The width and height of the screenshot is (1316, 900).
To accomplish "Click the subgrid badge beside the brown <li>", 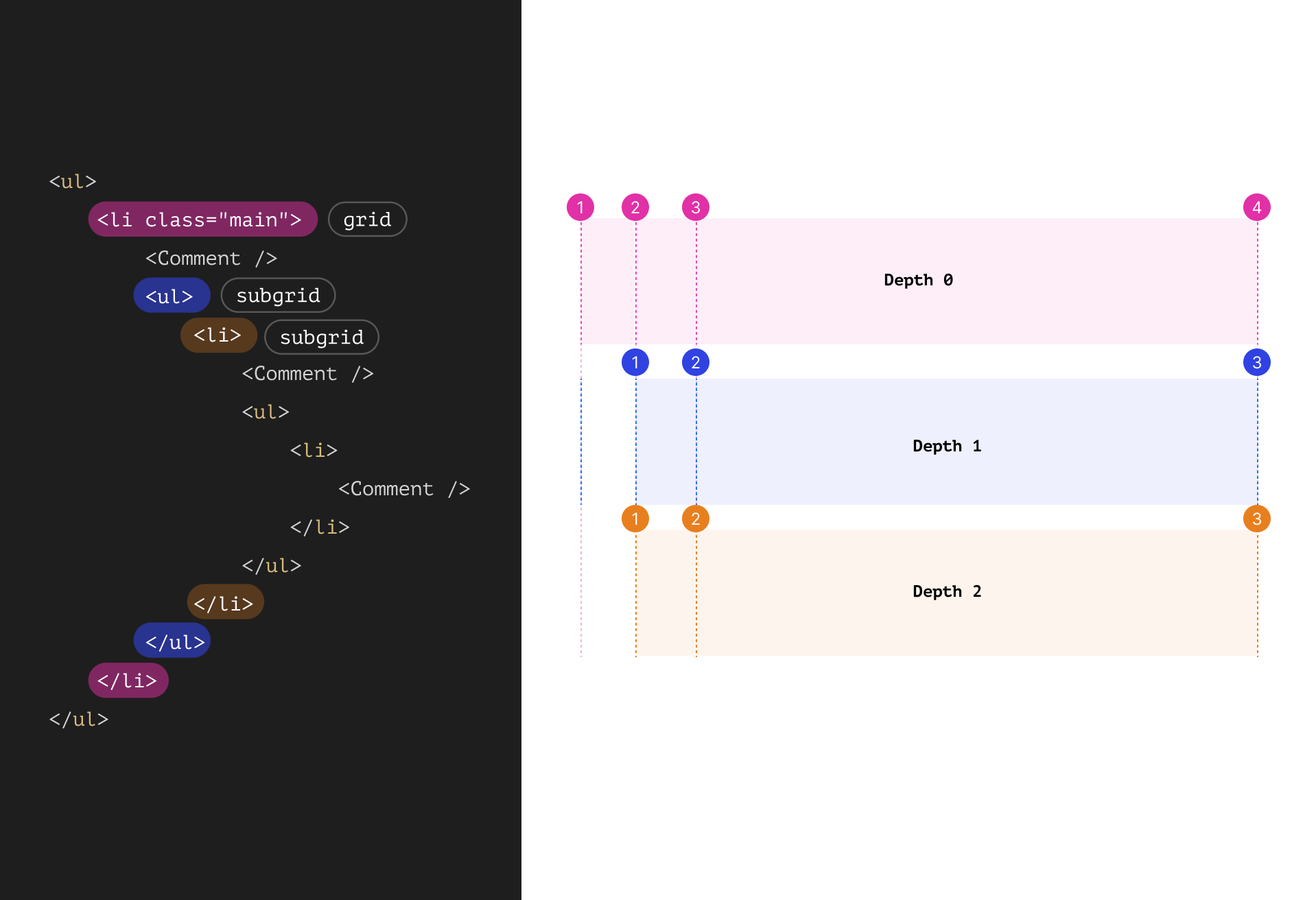I will [x=321, y=337].
